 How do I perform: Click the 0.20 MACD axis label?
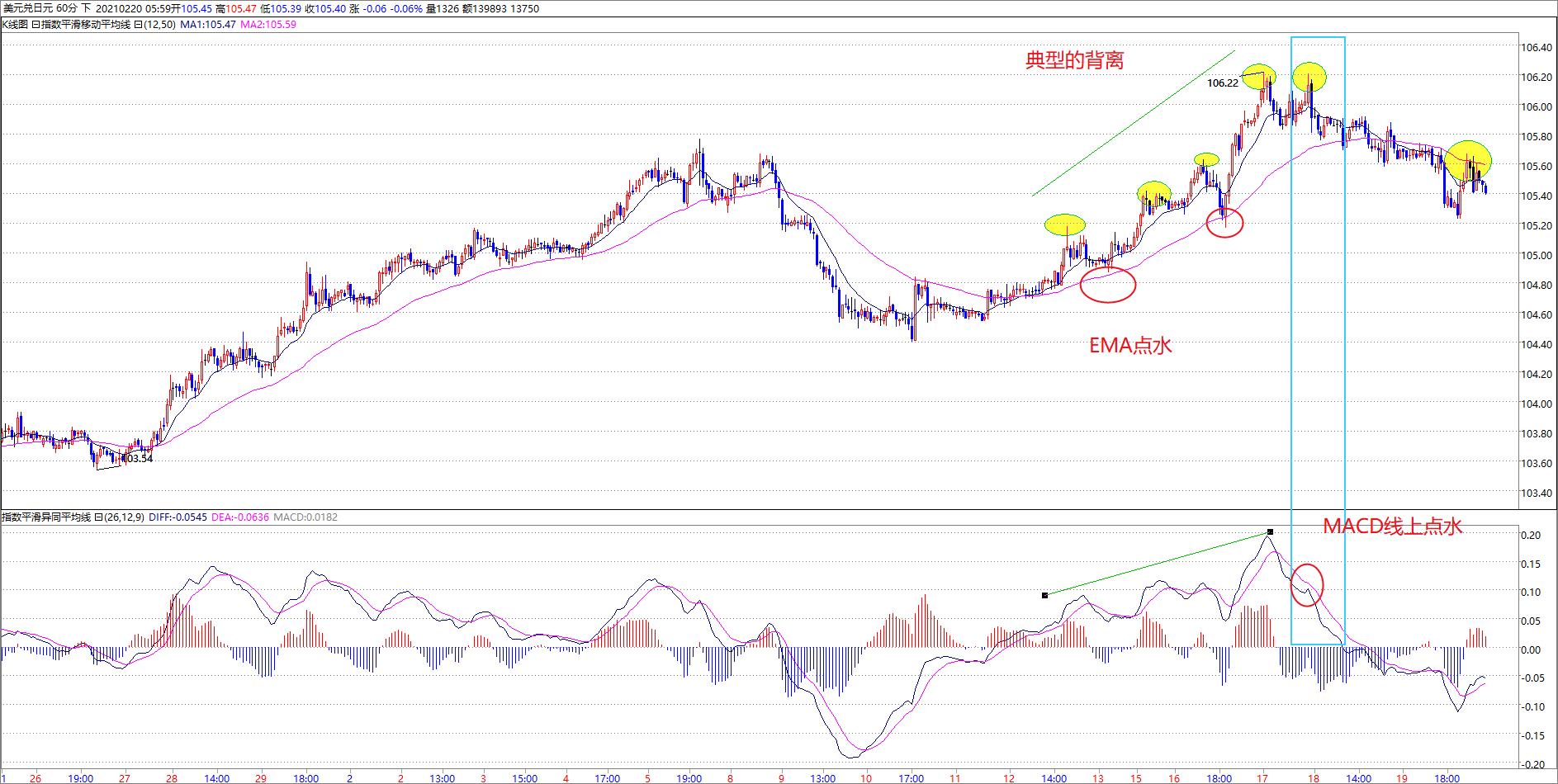click(x=1532, y=535)
